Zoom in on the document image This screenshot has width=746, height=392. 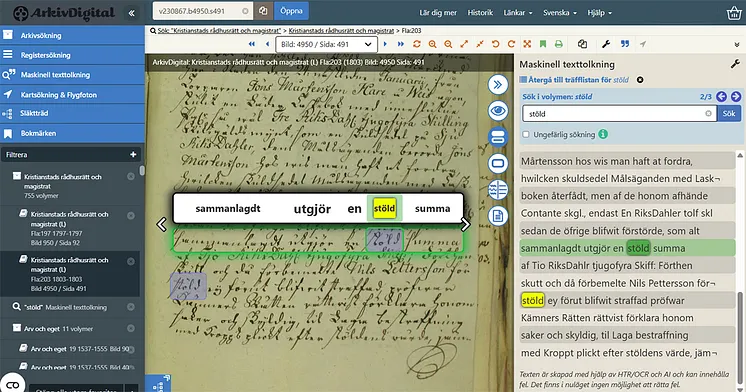[432, 44]
